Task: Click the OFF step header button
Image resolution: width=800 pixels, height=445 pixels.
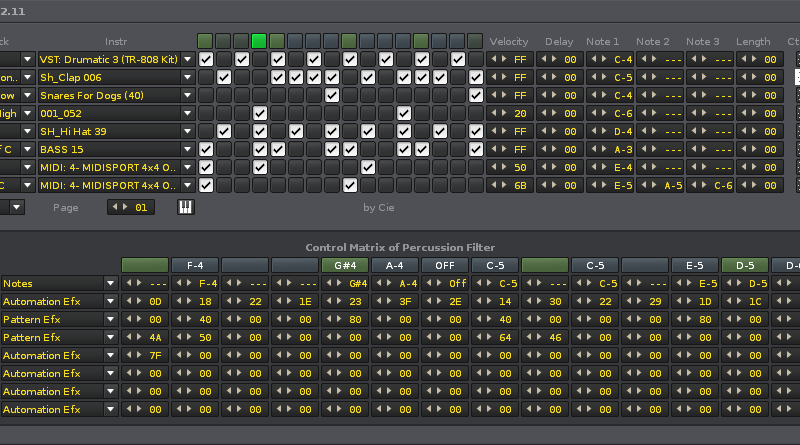Action: click(x=445, y=266)
